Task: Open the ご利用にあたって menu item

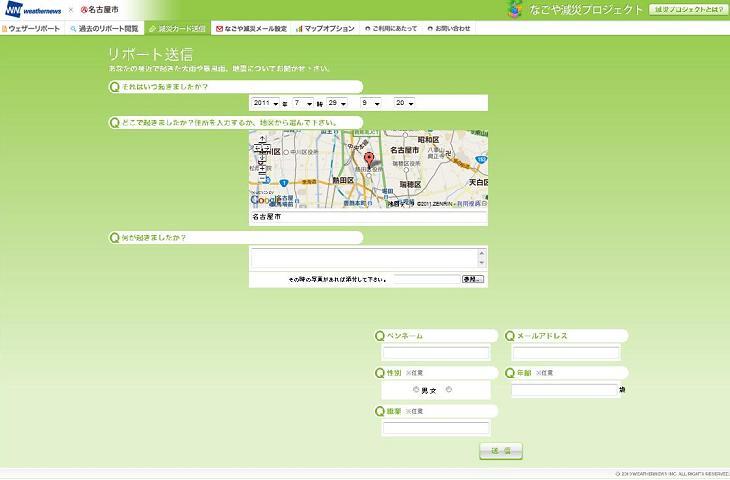Action: (391, 28)
